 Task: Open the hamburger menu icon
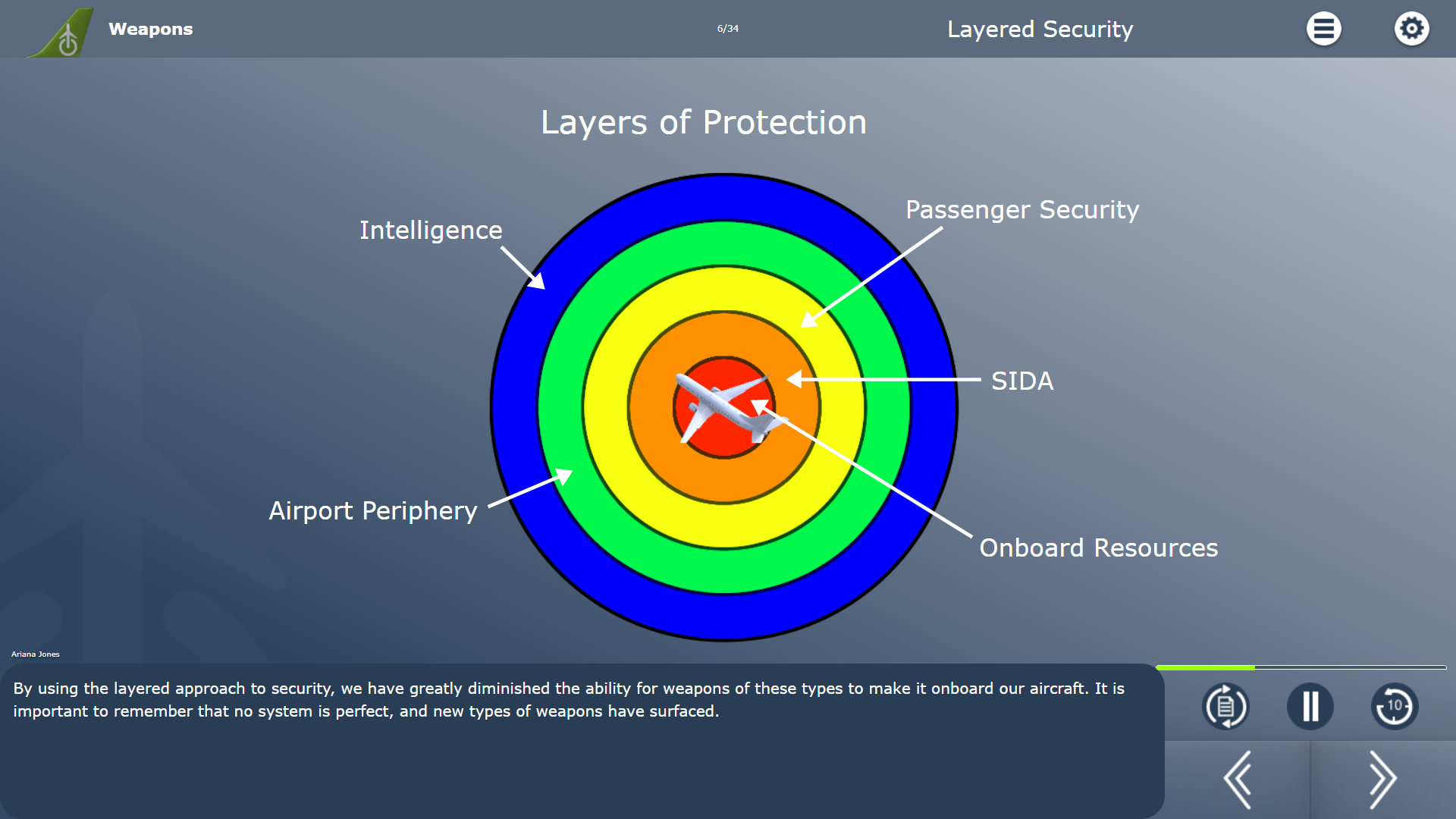click(x=1323, y=29)
